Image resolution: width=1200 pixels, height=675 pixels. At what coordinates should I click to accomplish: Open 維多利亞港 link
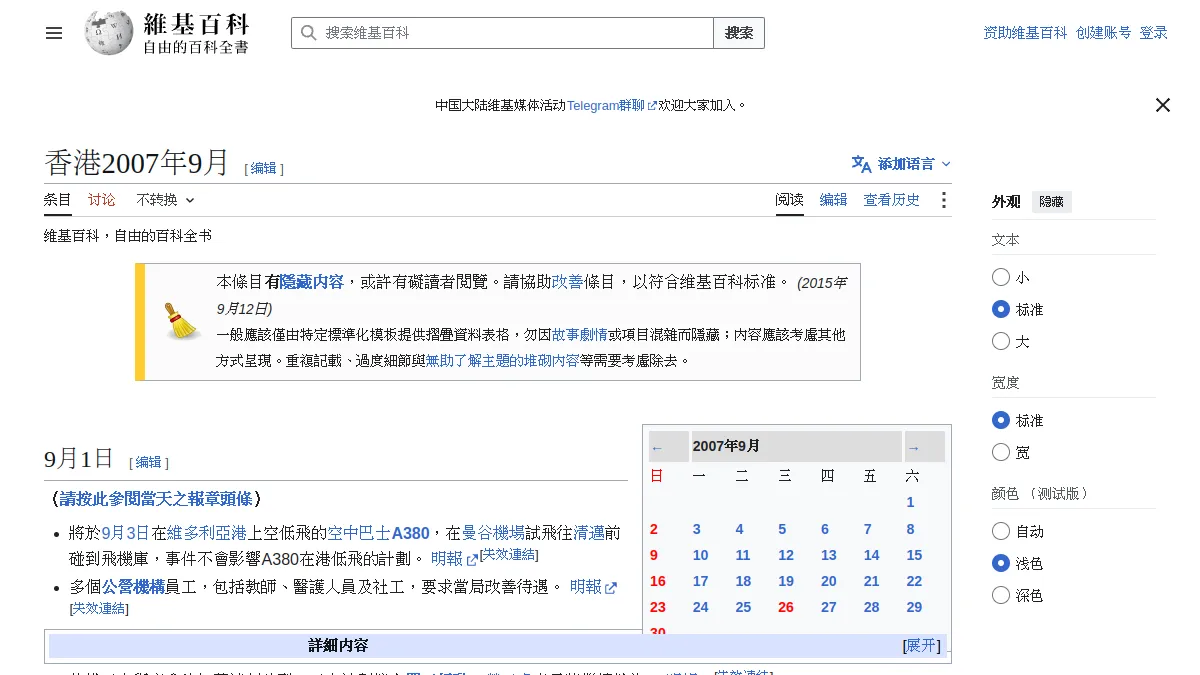[x=207, y=533]
